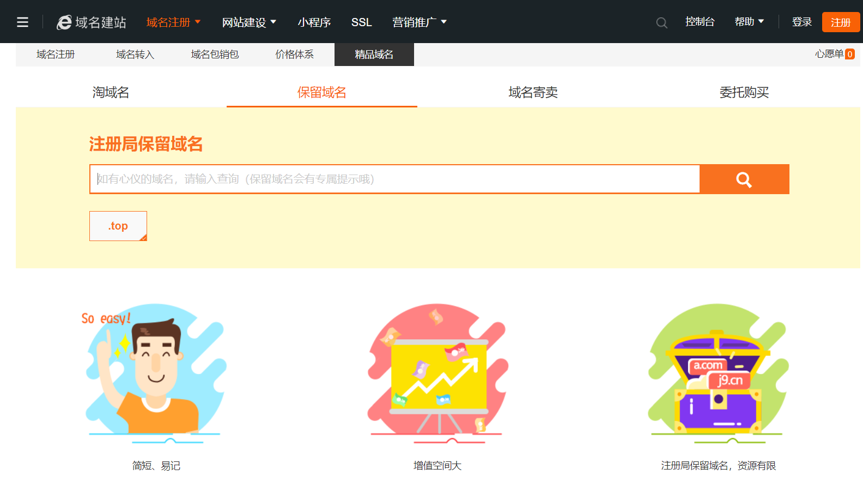Click the reserved domain search input field
The image size is (863, 499).
coord(394,179)
